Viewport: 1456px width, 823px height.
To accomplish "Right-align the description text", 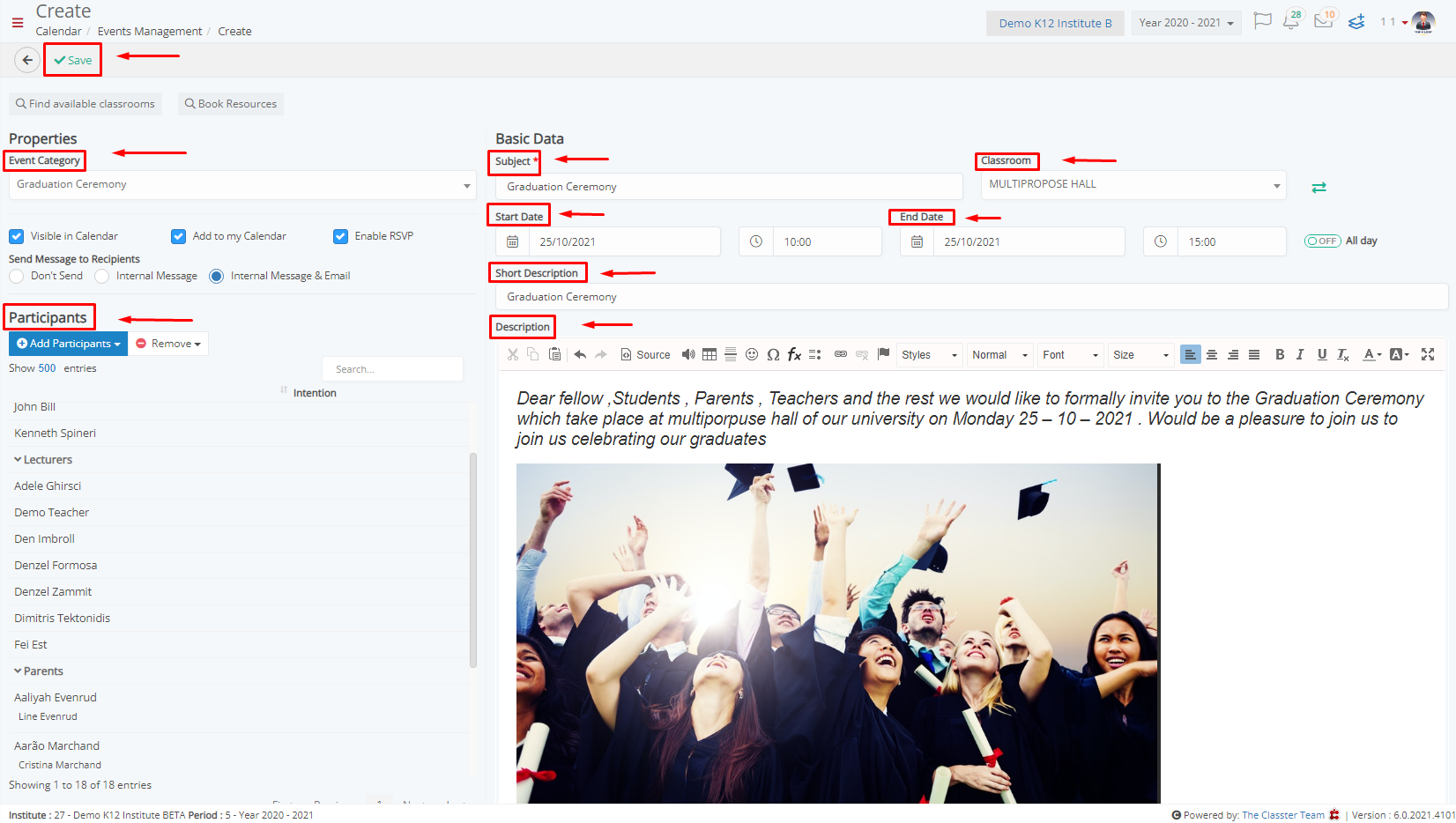I will click(x=1233, y=354).
